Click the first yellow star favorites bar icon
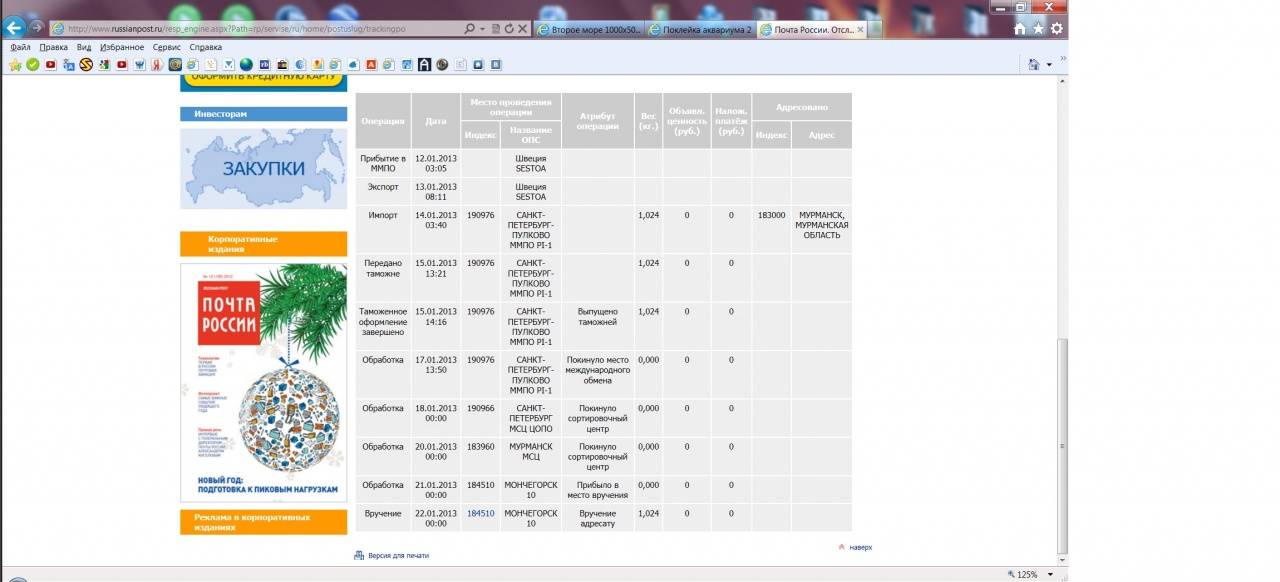Viewport: 1280px width, 582px height. click(x=15, y=65)
